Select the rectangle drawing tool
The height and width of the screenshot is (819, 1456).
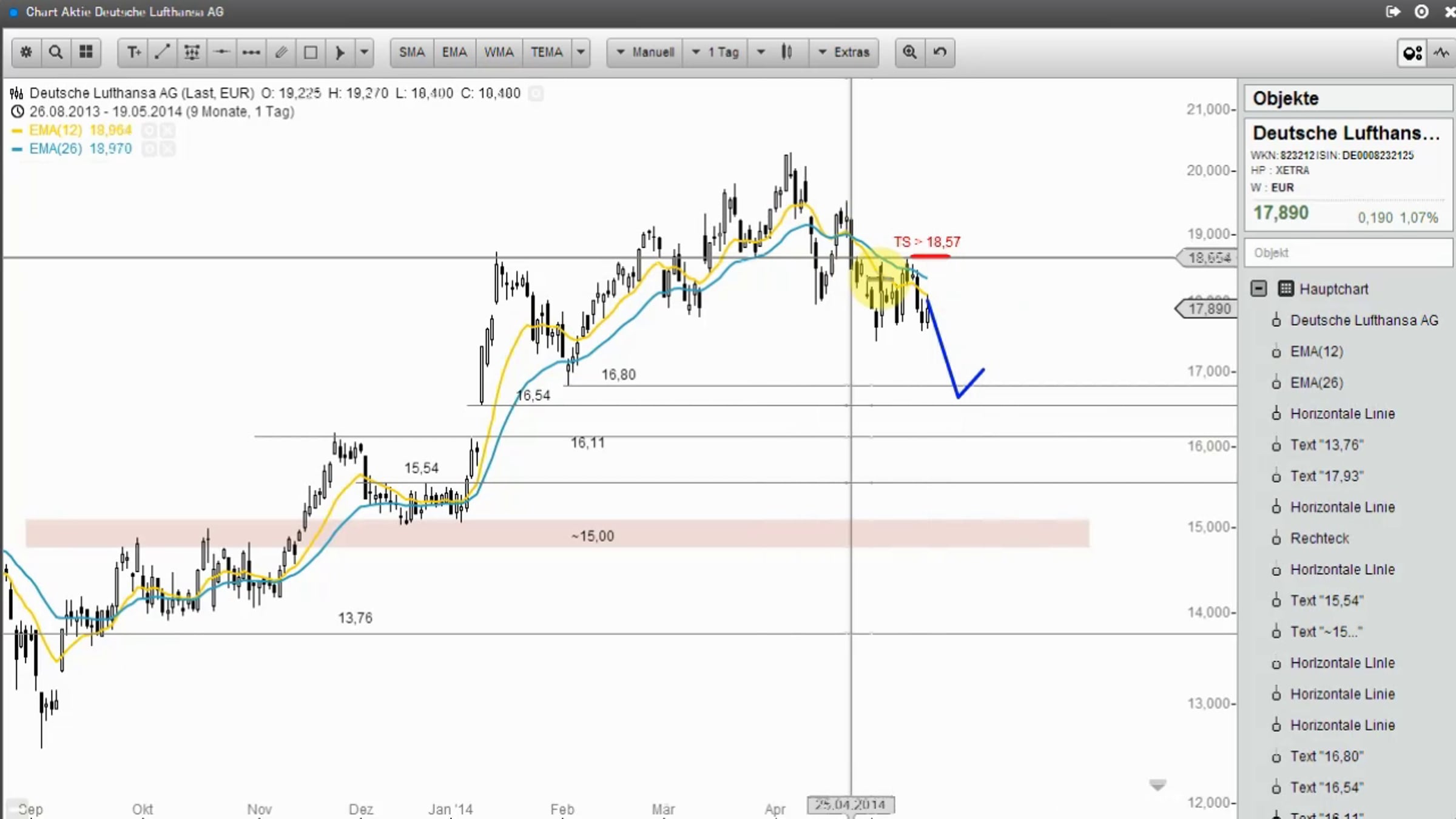[311, 52]
